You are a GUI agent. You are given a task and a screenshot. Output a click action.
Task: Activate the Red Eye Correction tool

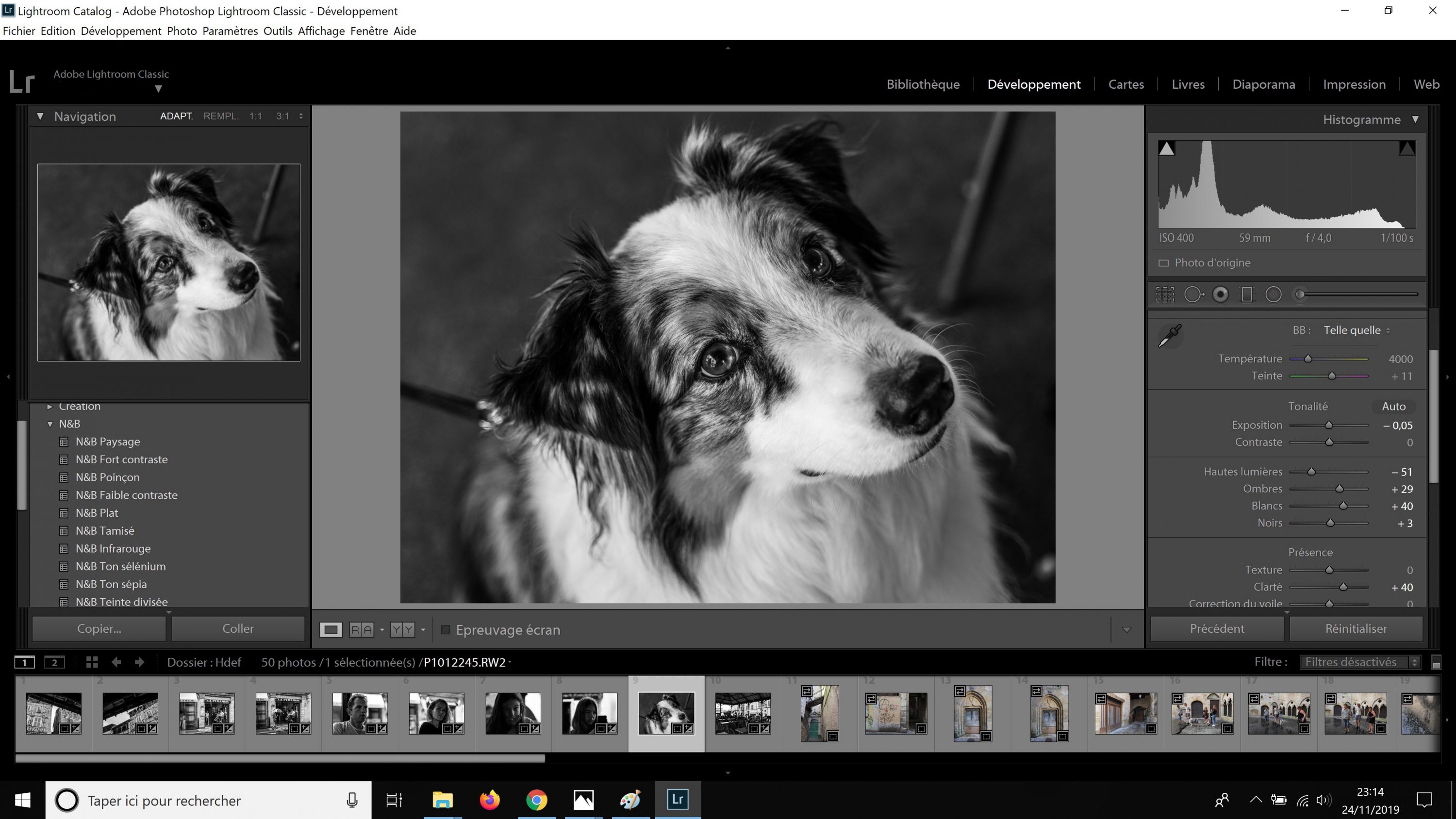(x=1220, y=295)
